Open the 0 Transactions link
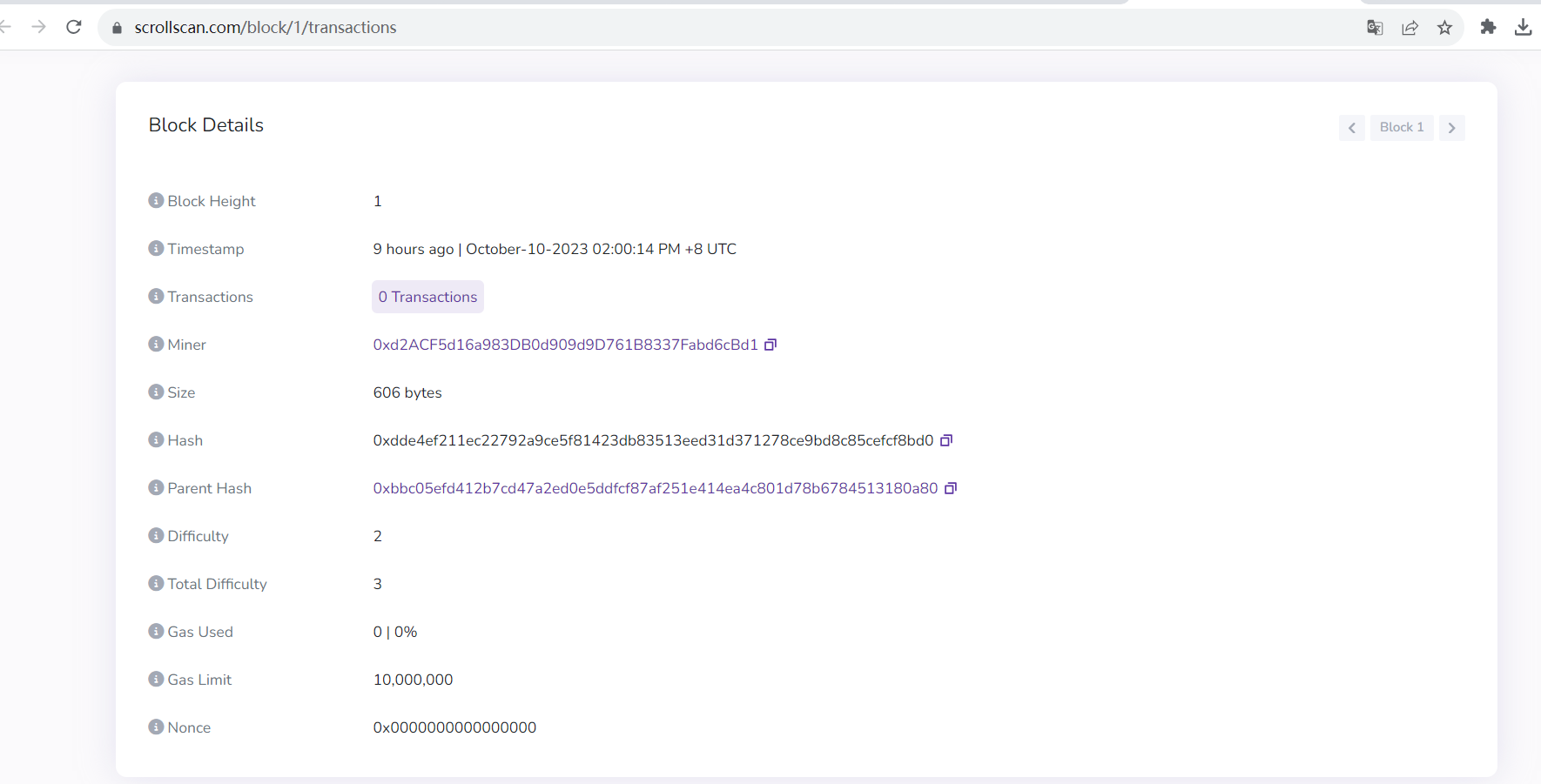 (x=427, y=297)
